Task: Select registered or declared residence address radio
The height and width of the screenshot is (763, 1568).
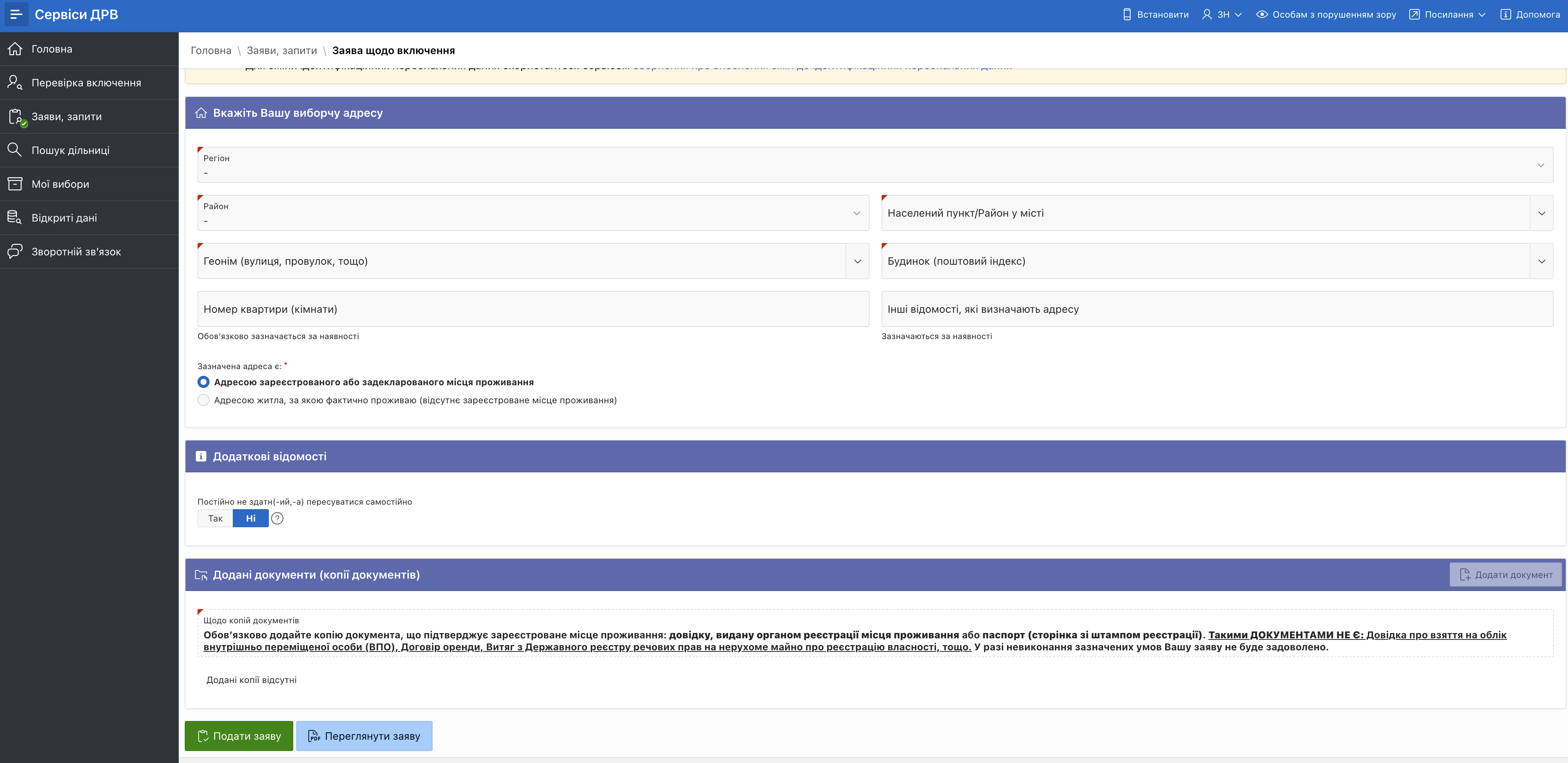Action: pyautogui.click(x=203, y=382)
